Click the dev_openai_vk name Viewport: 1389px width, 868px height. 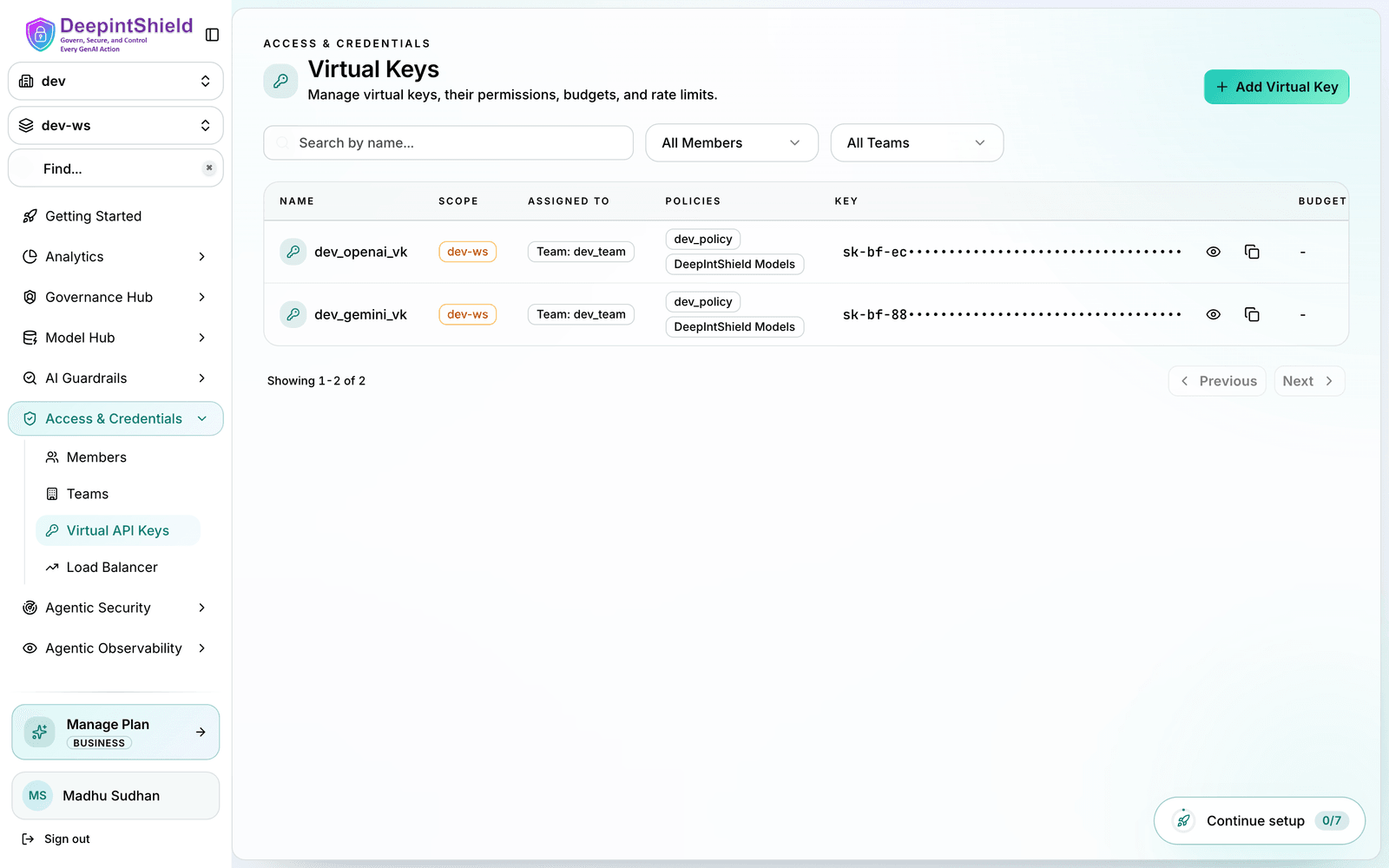360,252
